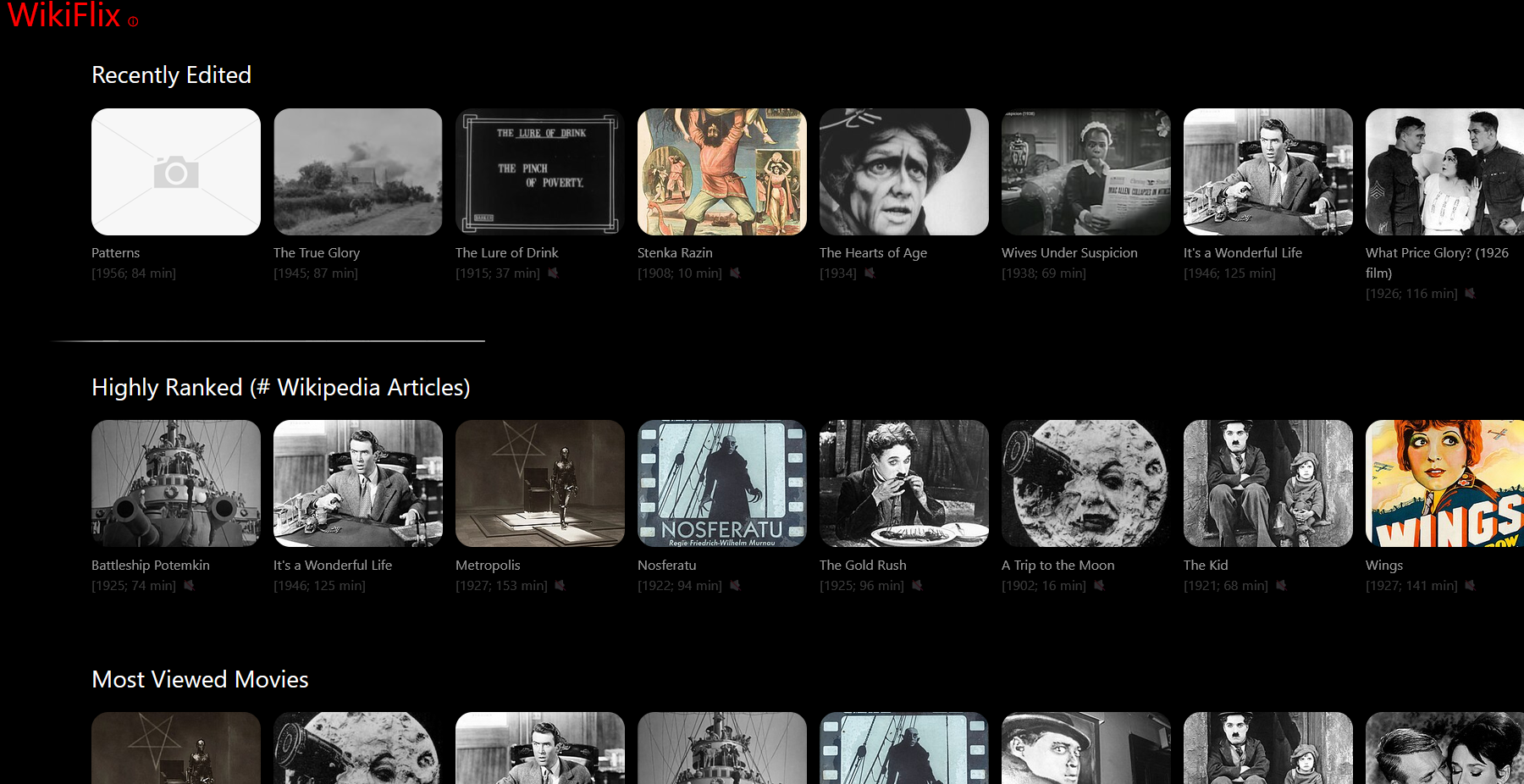Viewport: 1524px width, 784px height.
Task: Click the horizontal scroll bar under Recently Edited
Action: (268, 340)
